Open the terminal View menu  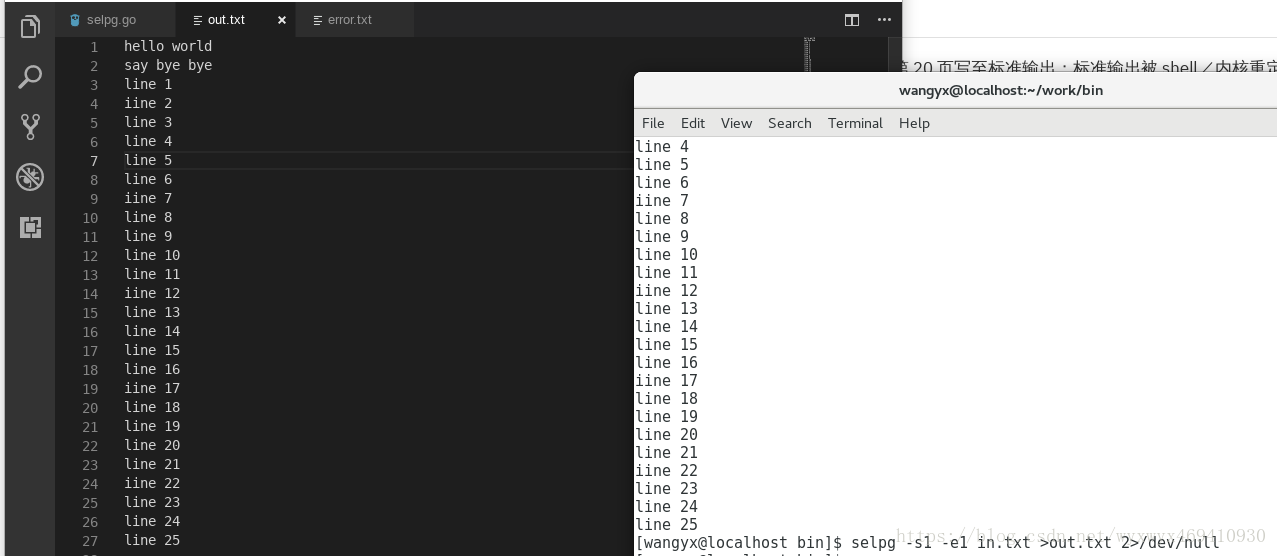[x=736, y=123]
